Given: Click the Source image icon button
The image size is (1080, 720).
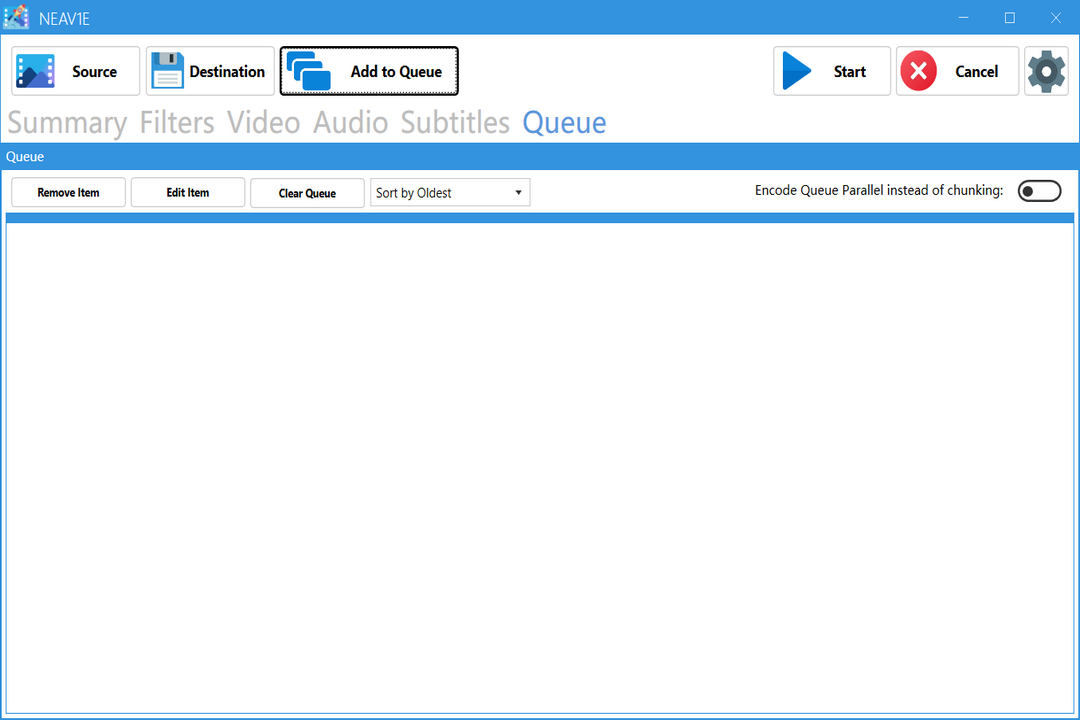Looking at the screenshot, I should click(x=36, y=71).
